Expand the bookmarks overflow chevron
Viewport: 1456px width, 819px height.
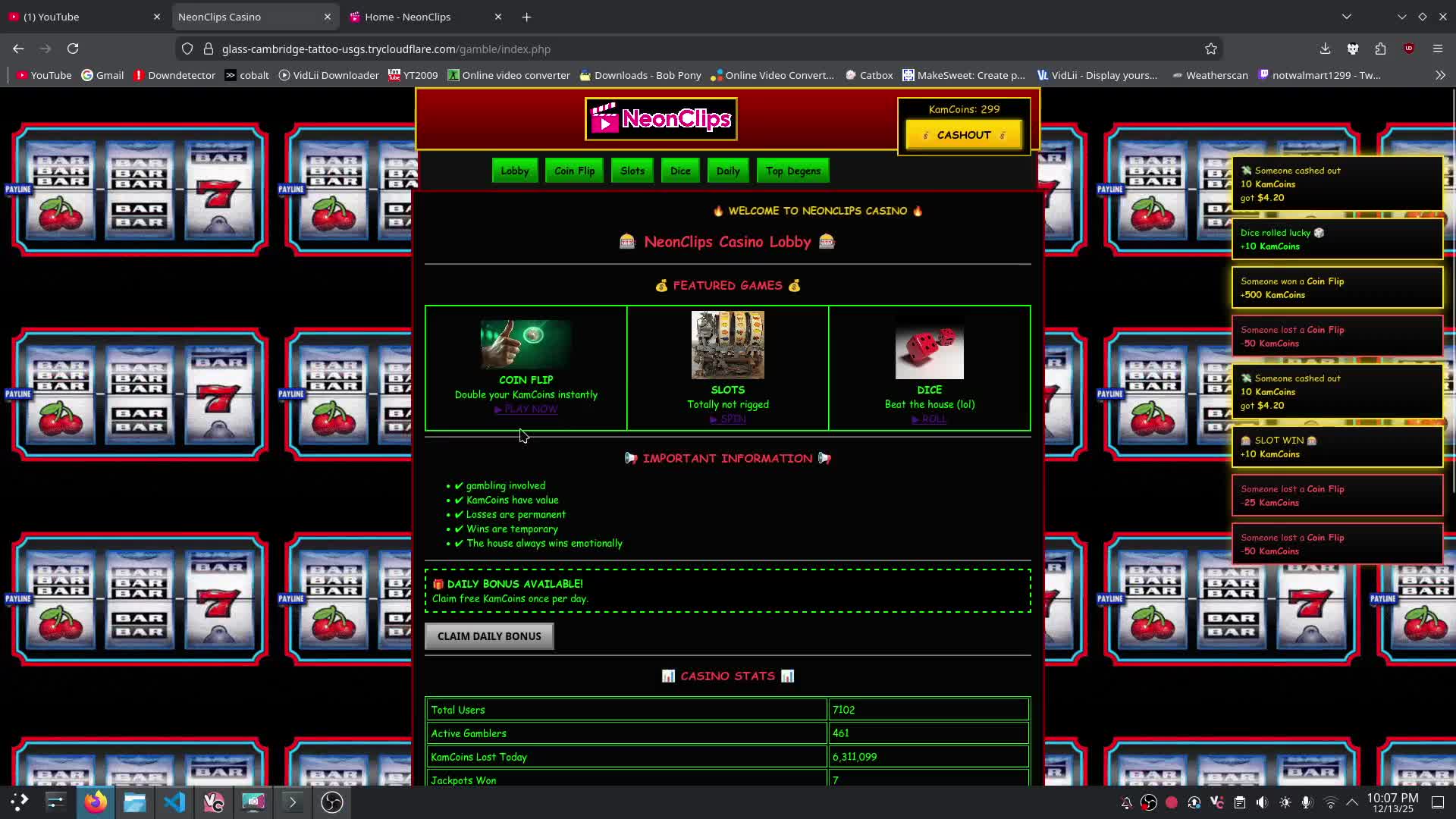(1440, 75)
